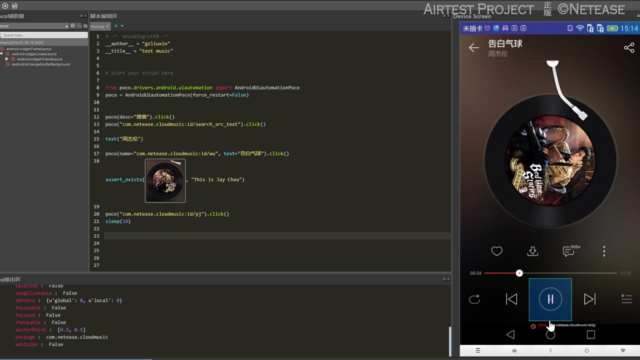Open the dropdown arrow beside new-script icon

122,26
